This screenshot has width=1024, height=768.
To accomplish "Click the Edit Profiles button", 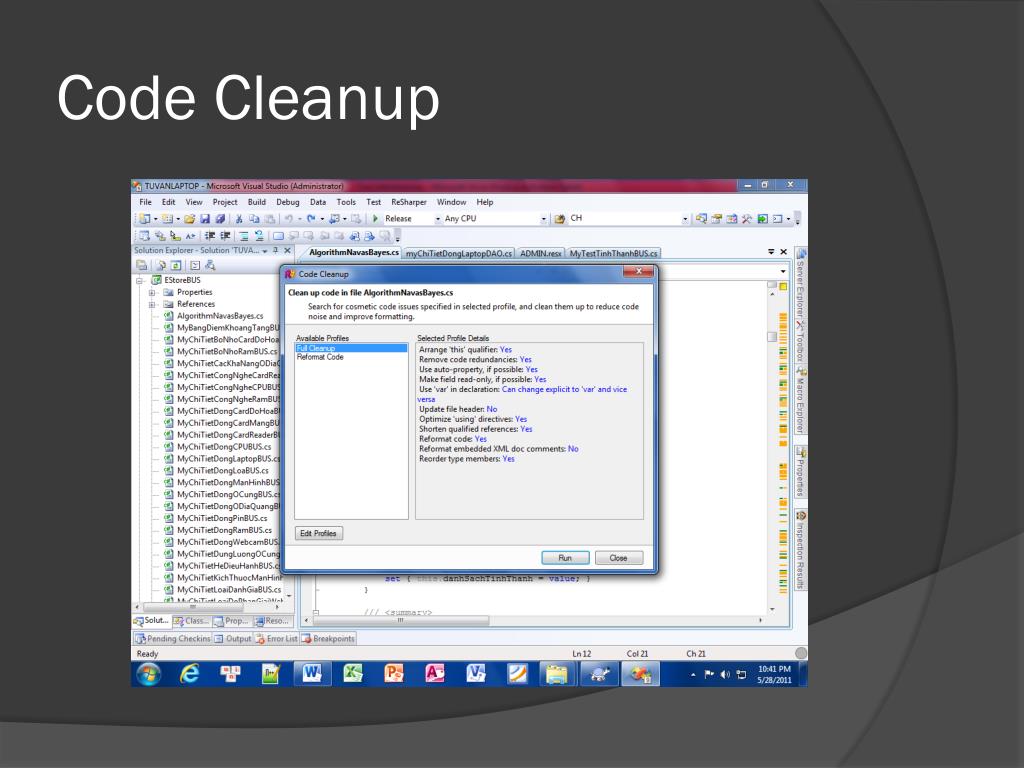I will click(319, 534).
